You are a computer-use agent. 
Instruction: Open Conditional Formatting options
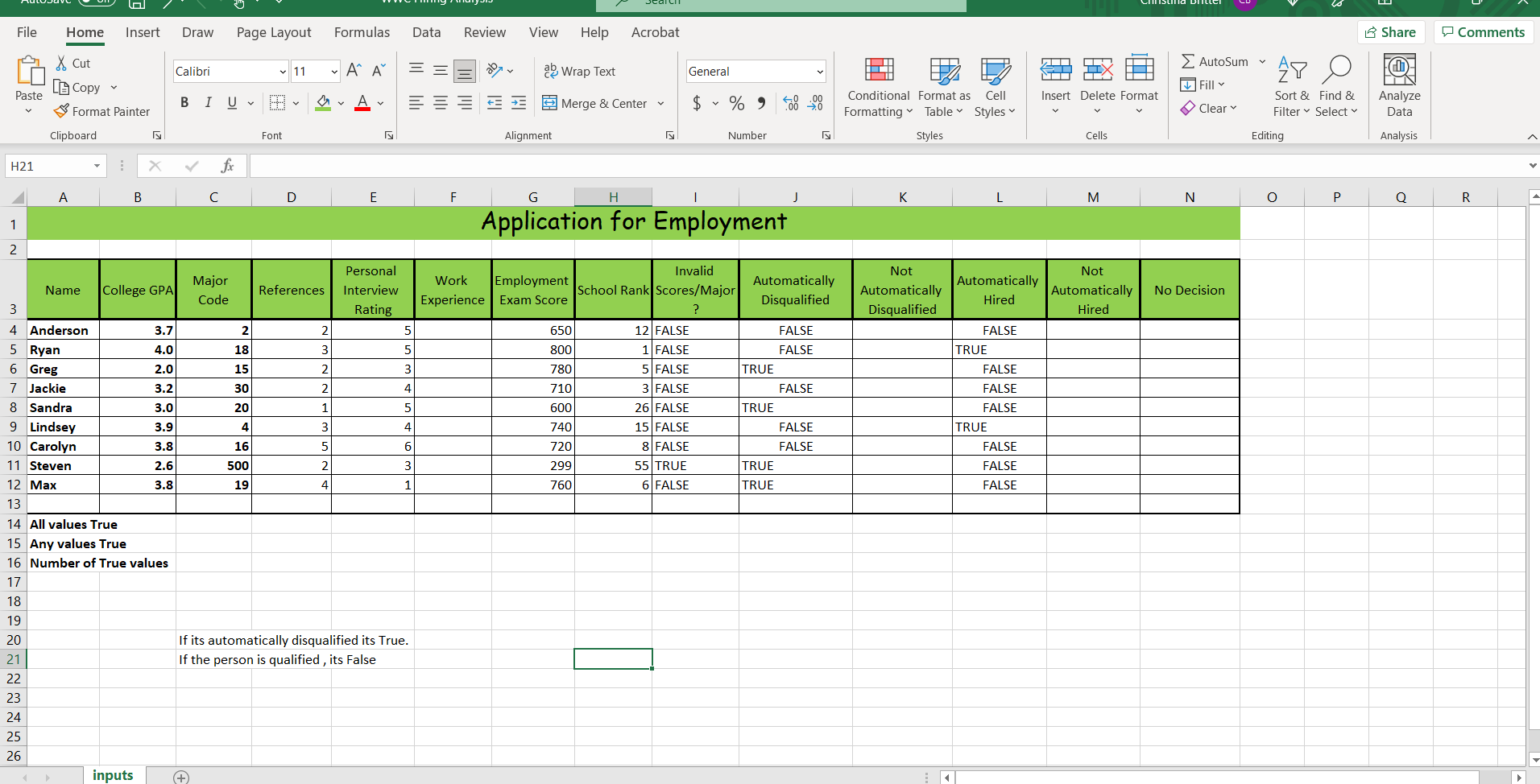click(x=877, y=86)
